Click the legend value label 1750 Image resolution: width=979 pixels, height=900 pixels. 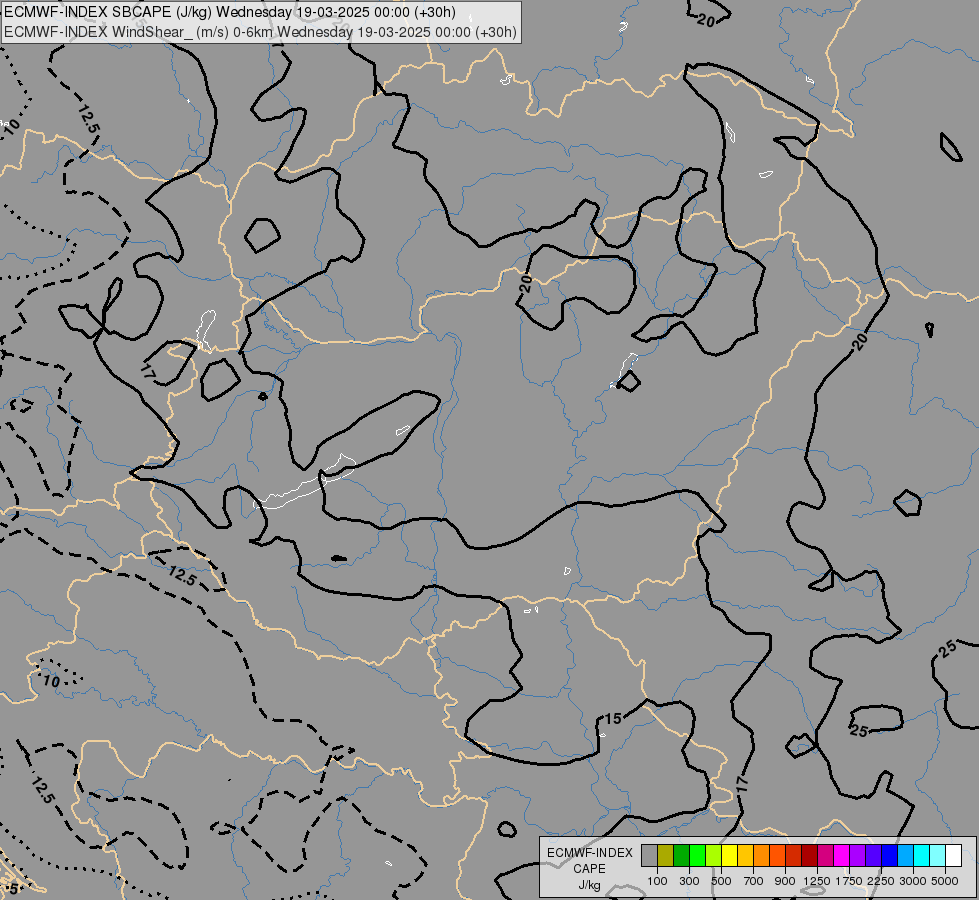point(849,881)
